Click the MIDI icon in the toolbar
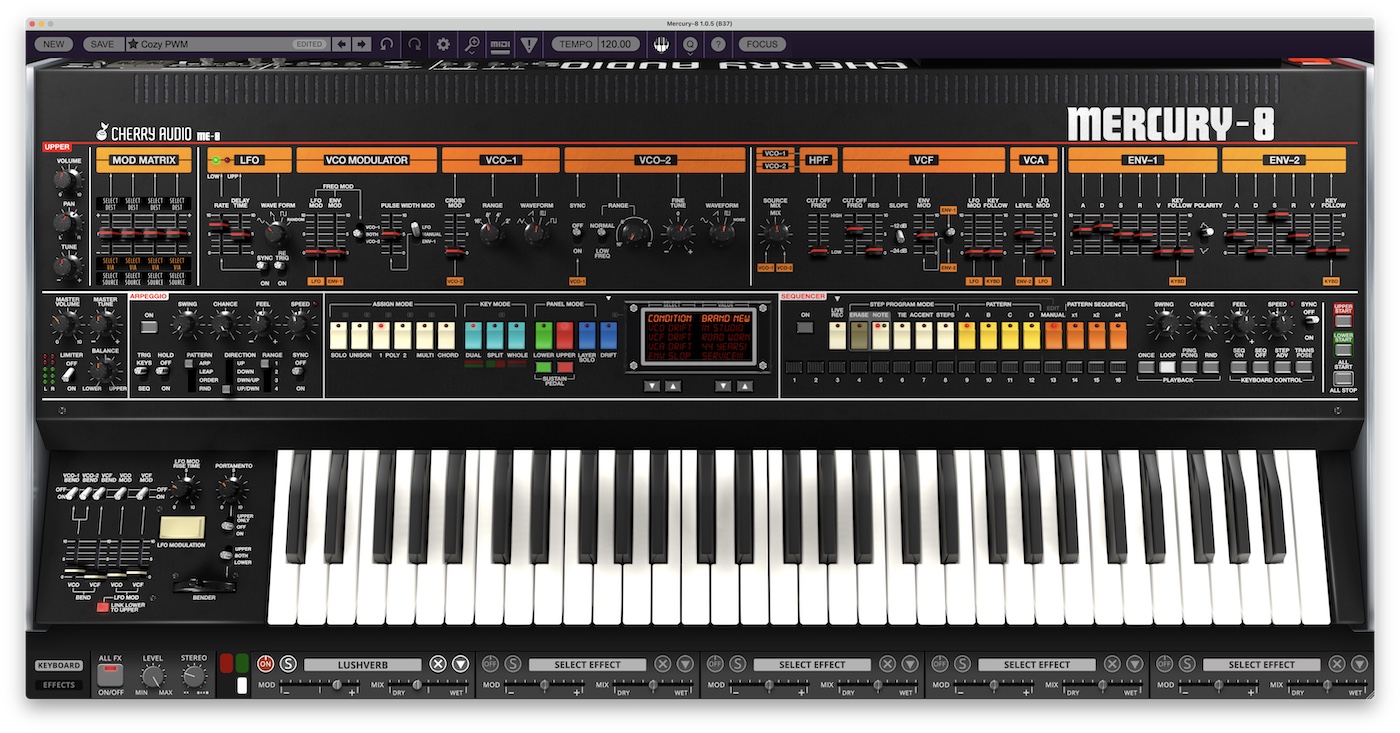The height and width of the screenshot is (733, 1400). (x=500, y=44)
